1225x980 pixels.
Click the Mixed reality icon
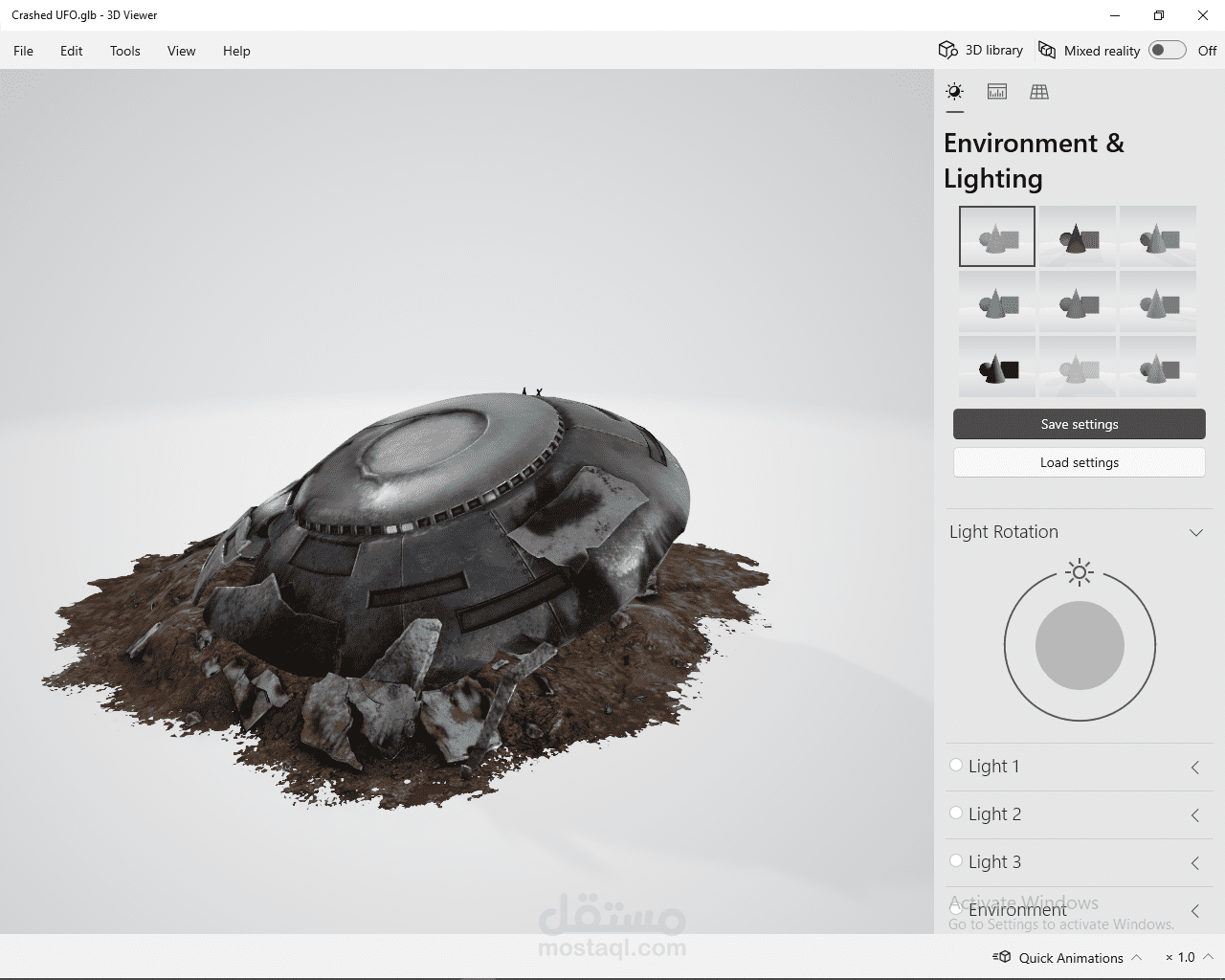[x=1047, y=50]
